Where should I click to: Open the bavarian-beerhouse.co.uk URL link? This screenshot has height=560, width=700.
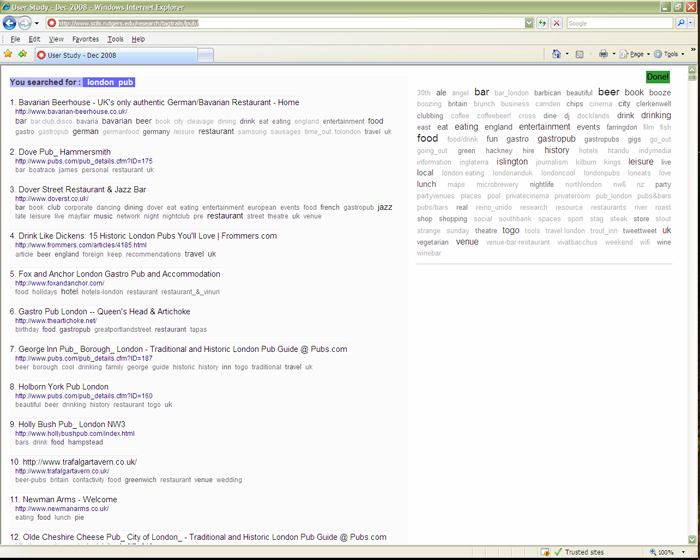click(x=71, y=112)
